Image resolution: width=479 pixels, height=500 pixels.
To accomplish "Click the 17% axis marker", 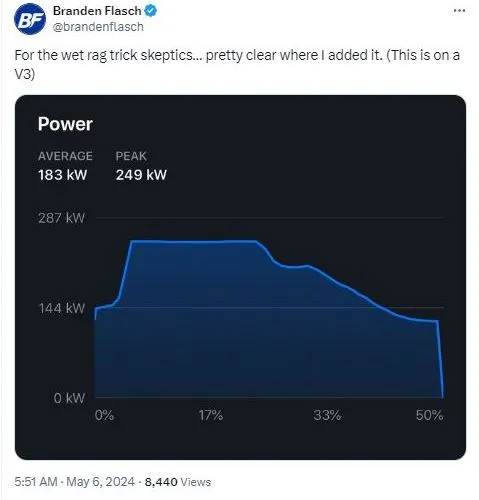I will (x=211, y=415).
